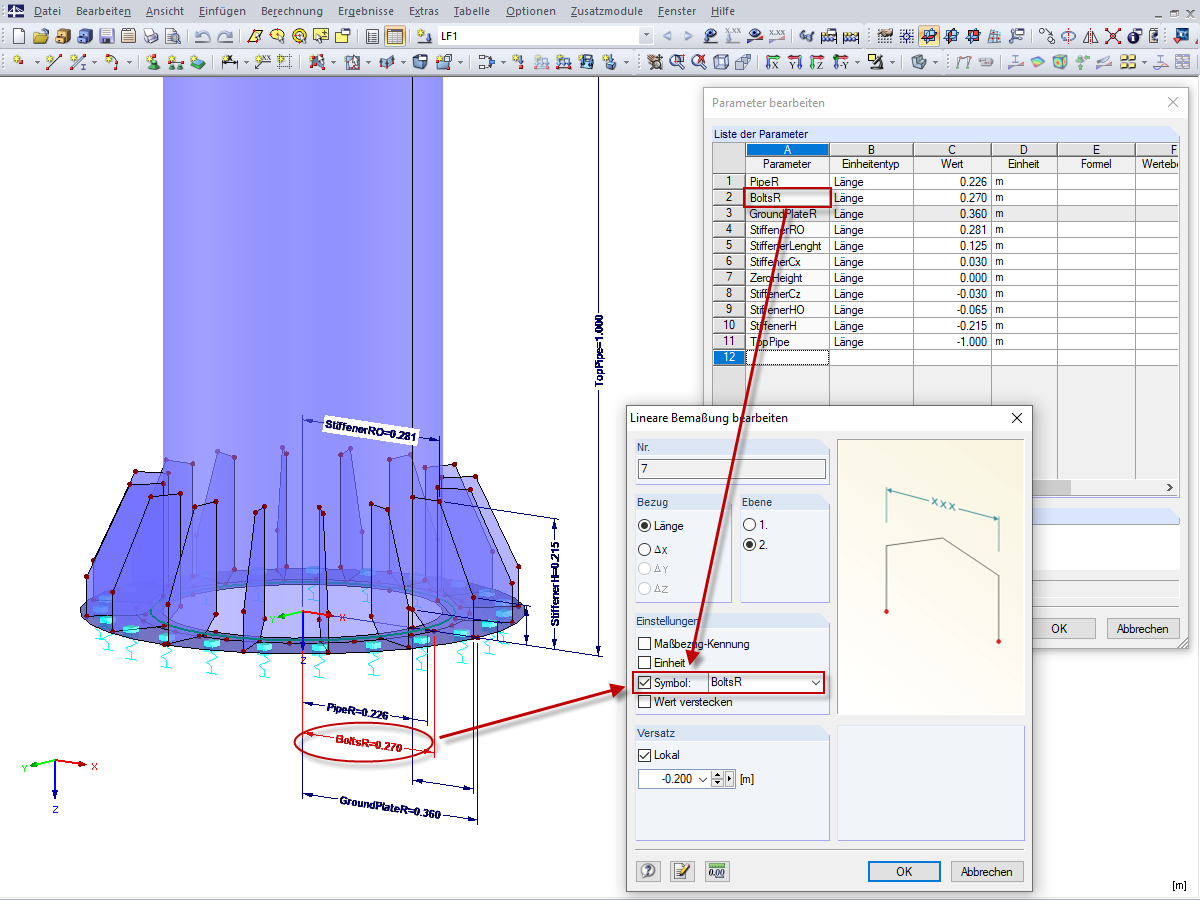Set the view in X direction icon
1200x900 pixels.
pyautogui.click(x=773, y=62)
